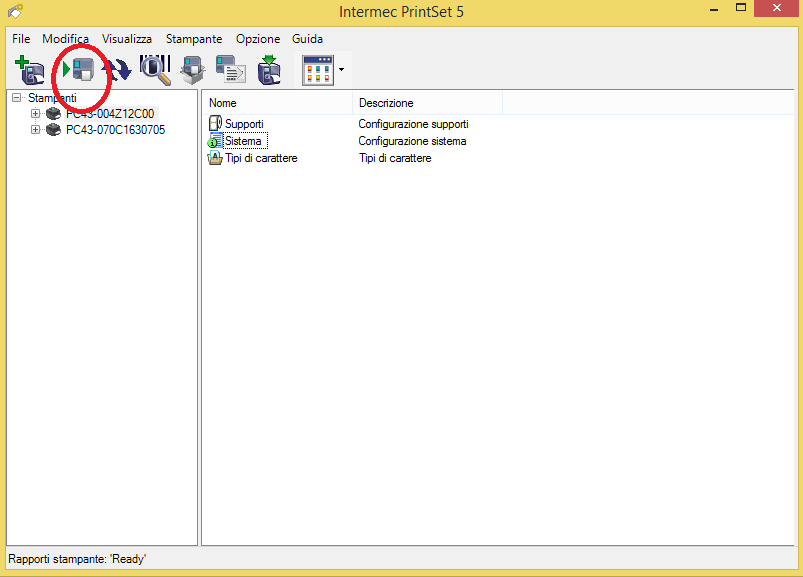Viewport: 803px width, 577px height.
Task: Click the printer with green down arrow icon
Action: 269,70
